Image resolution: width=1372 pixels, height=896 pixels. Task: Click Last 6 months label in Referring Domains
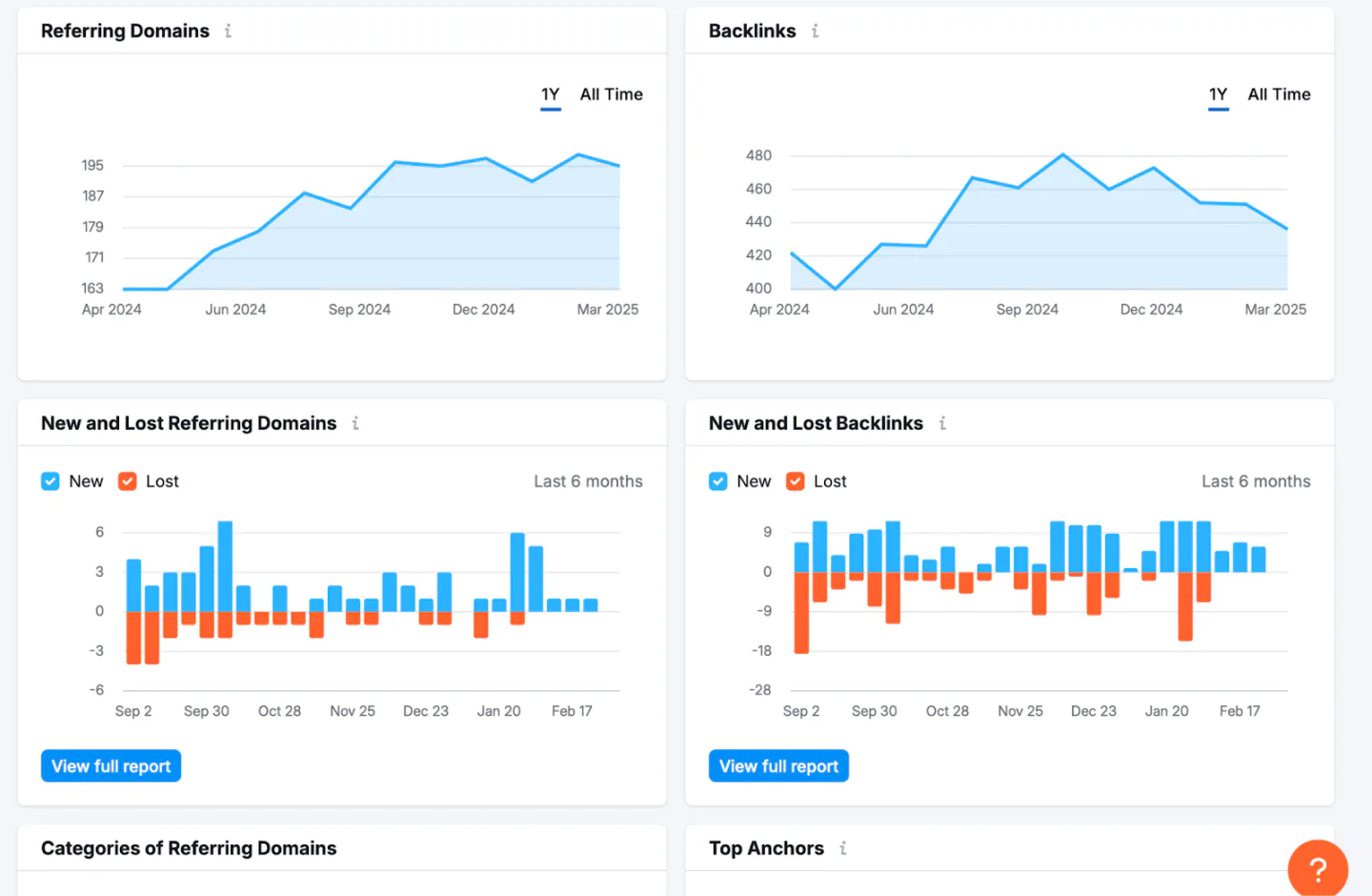pyautogui.click(x=588, y=481)
